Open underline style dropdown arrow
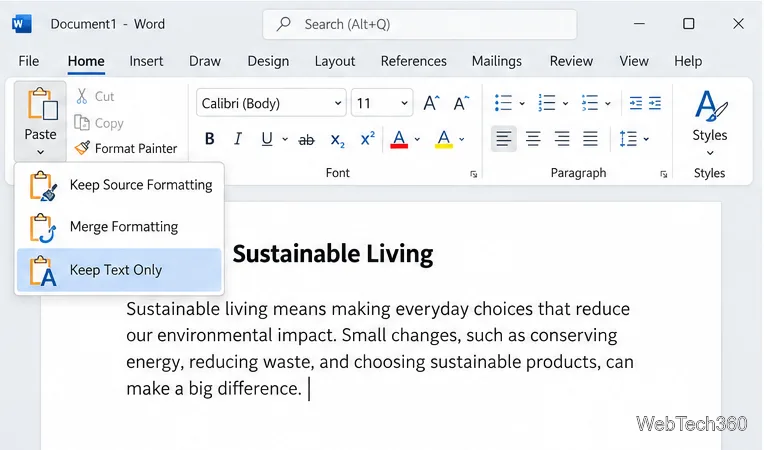 click(x=285, y=139)
